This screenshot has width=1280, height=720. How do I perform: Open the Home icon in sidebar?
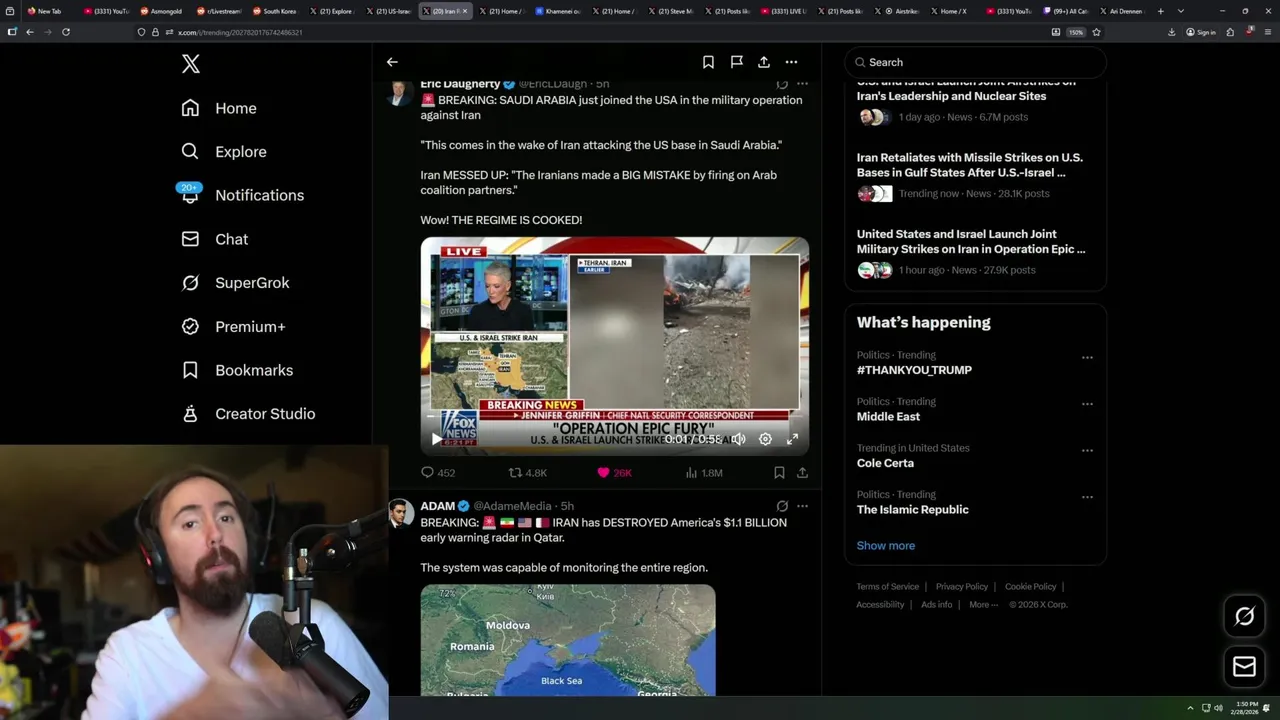coord(190,108)
